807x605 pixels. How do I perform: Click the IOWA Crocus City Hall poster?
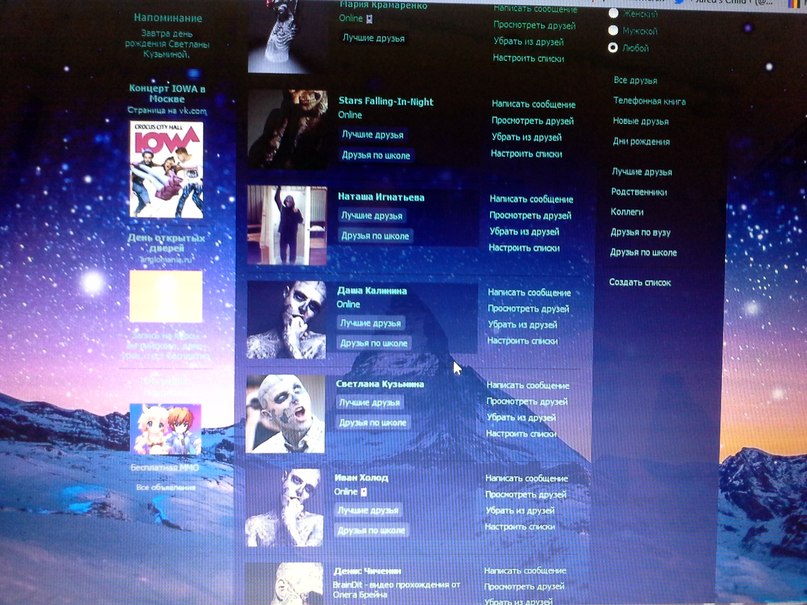166,170
